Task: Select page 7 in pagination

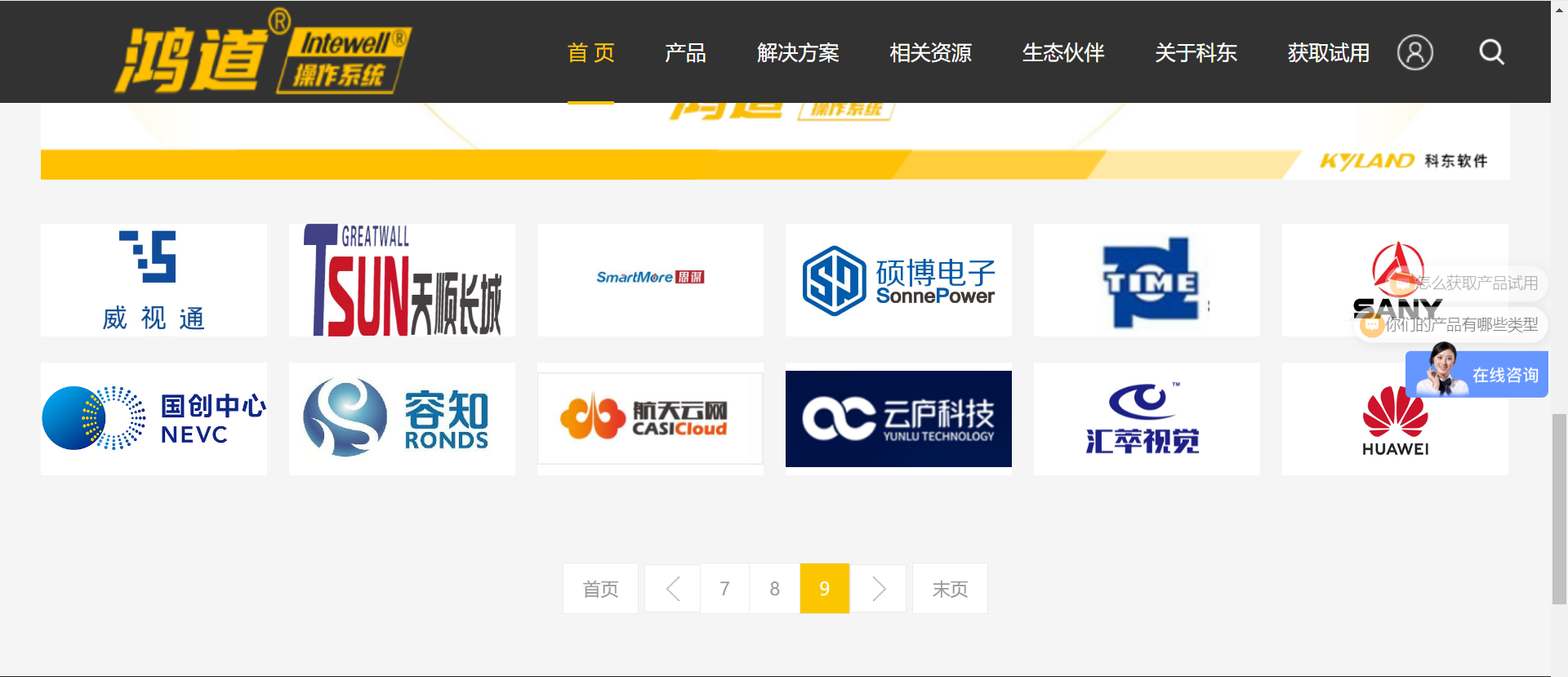Action: click(724, 588)
